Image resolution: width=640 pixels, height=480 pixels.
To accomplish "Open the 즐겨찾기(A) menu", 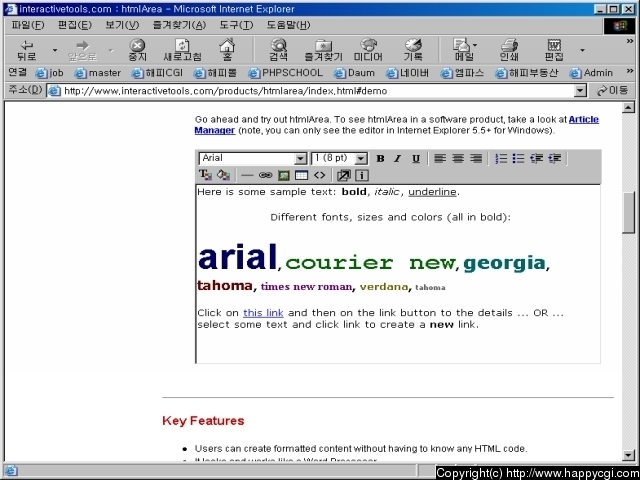I will click(x=179, y=25).
